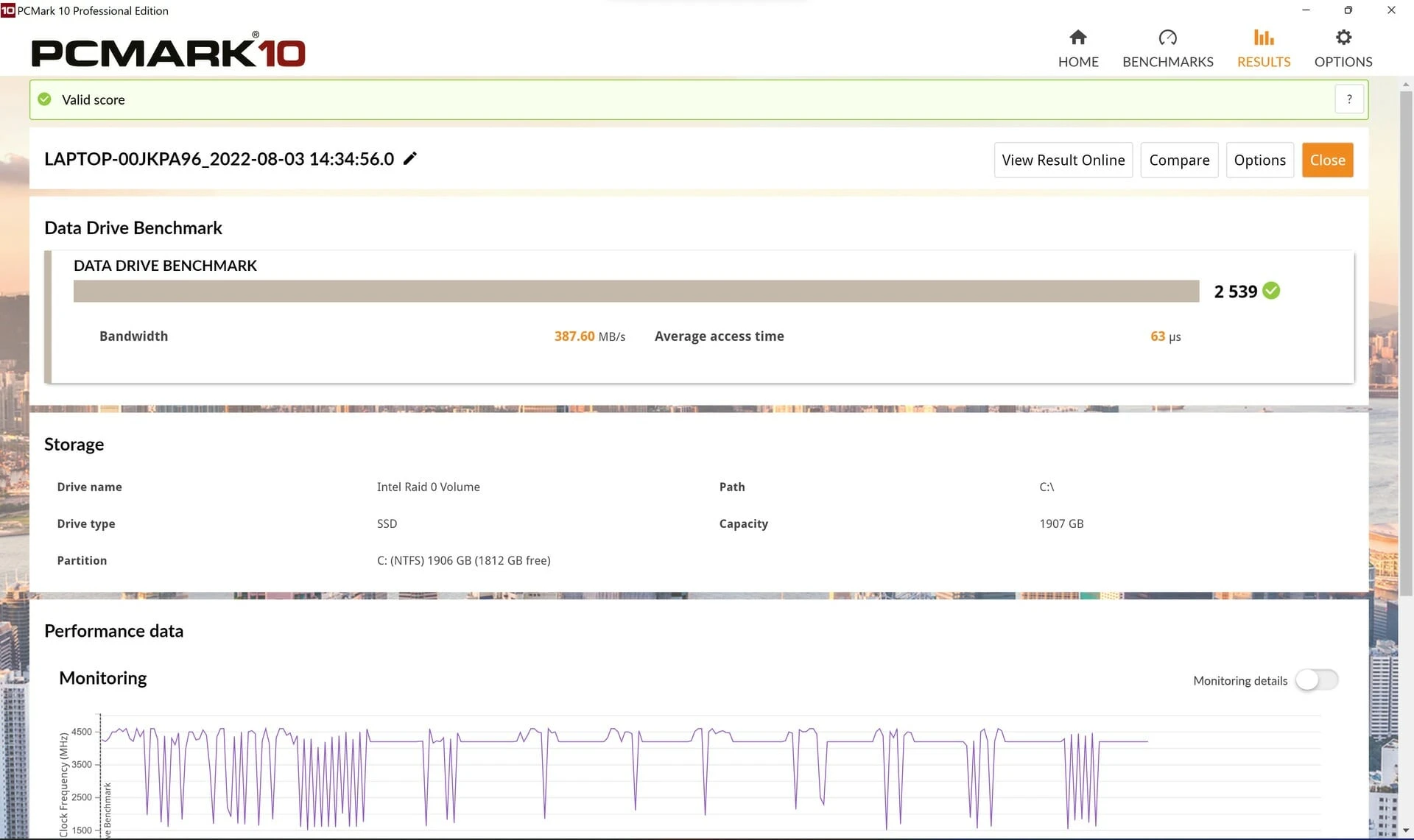Click View Result Online button
Image resolution: width=1414 pixels, height=840 pixels.
(1063, 160)
